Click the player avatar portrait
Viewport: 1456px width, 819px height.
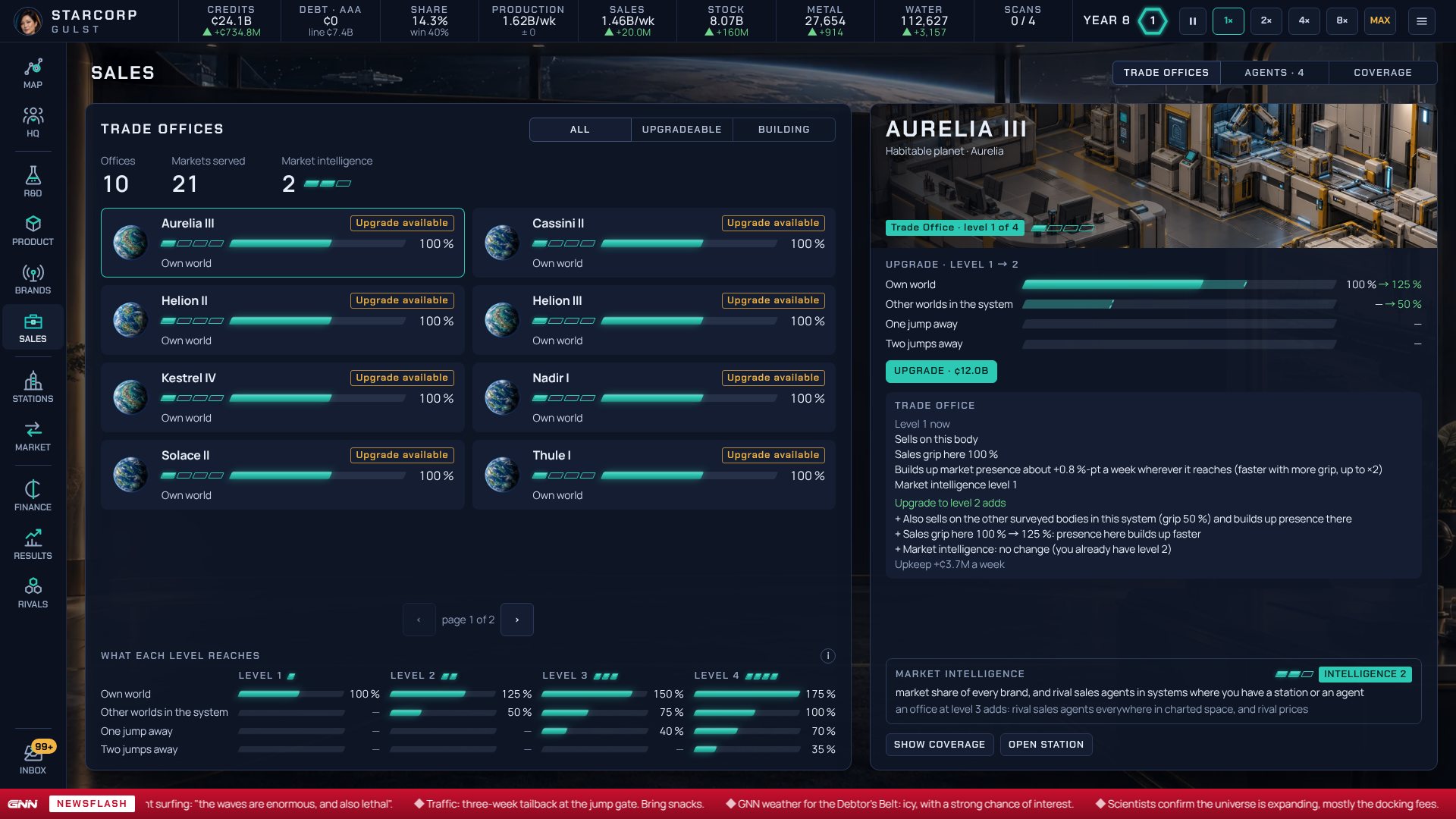pyautogui.click(x=28, y=21)
